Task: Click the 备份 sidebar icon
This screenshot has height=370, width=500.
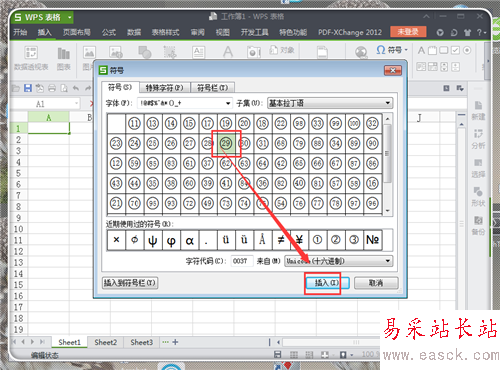Action: 478,226
